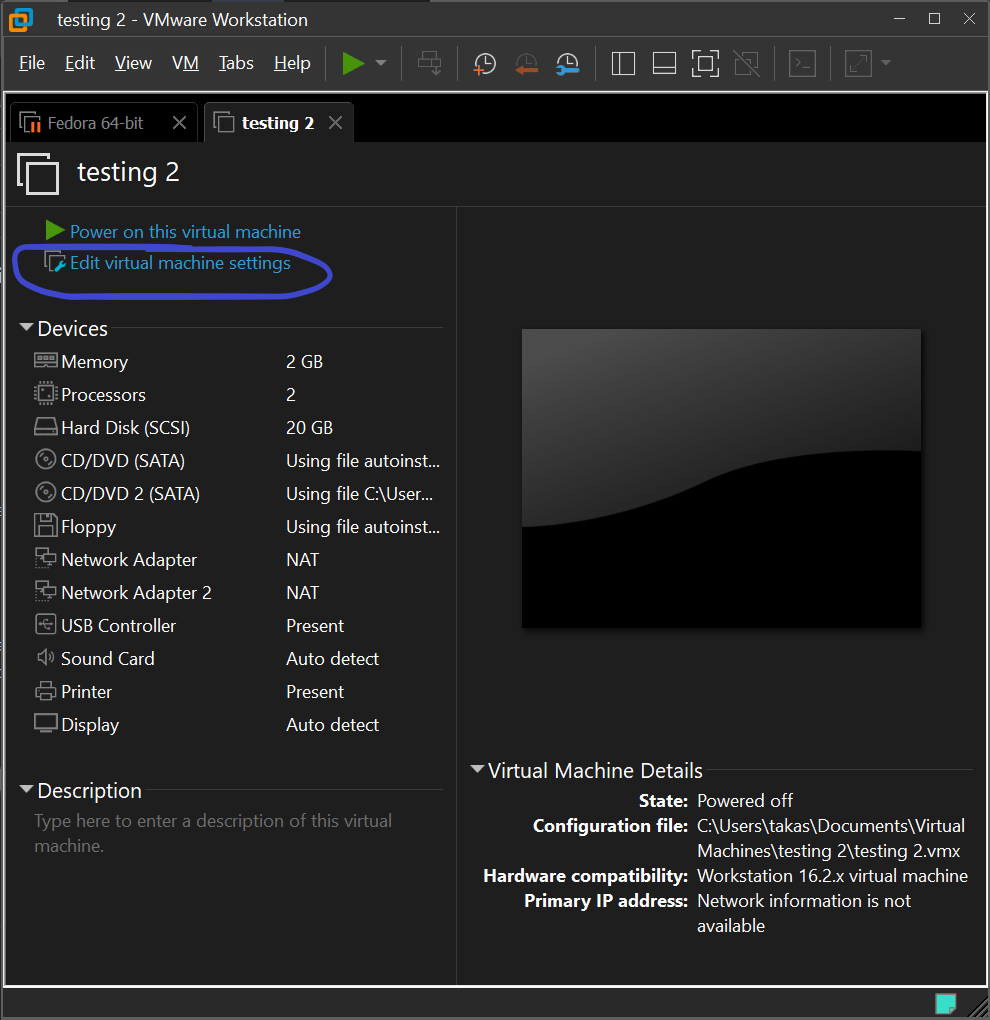Close the Fedora 64-bit tab
Viewport: 990px width, 1020px height.
pos(180,122)
